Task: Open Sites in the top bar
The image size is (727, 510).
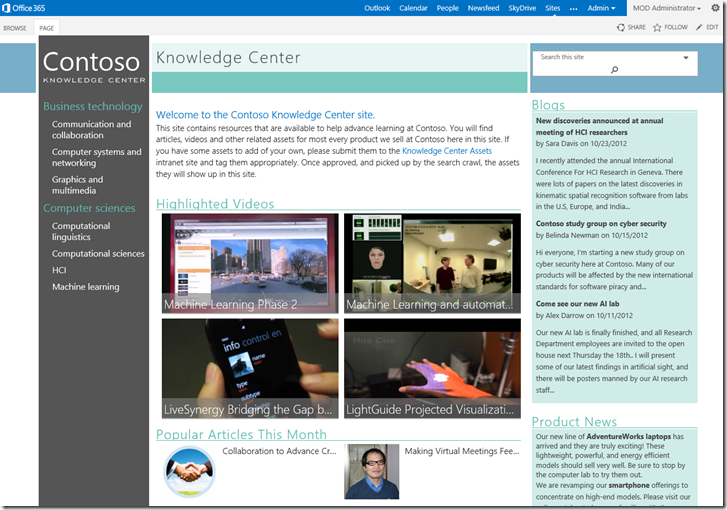Action: click(553, 8)
